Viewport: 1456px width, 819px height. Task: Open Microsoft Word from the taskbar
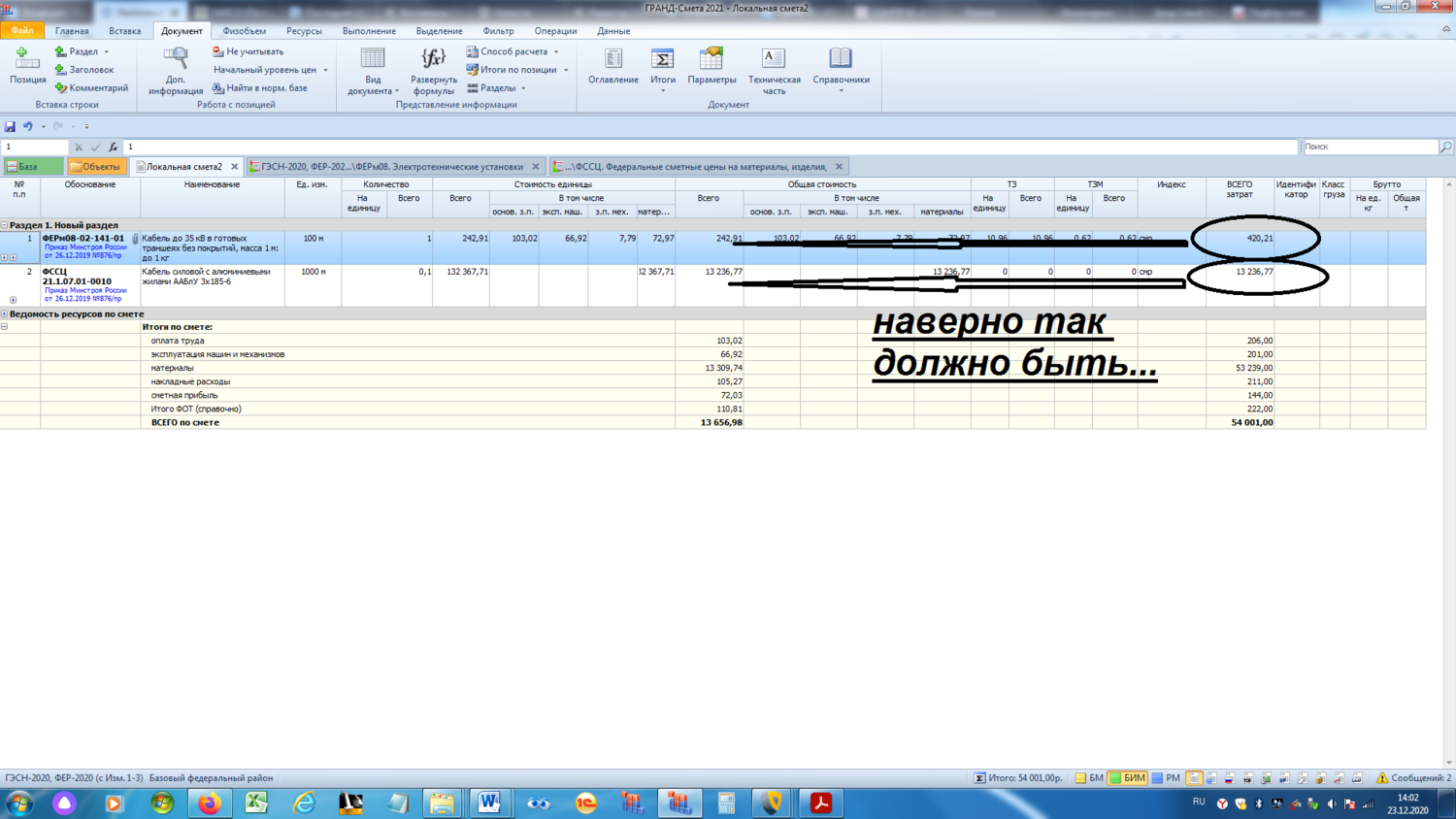click(489, 803)
